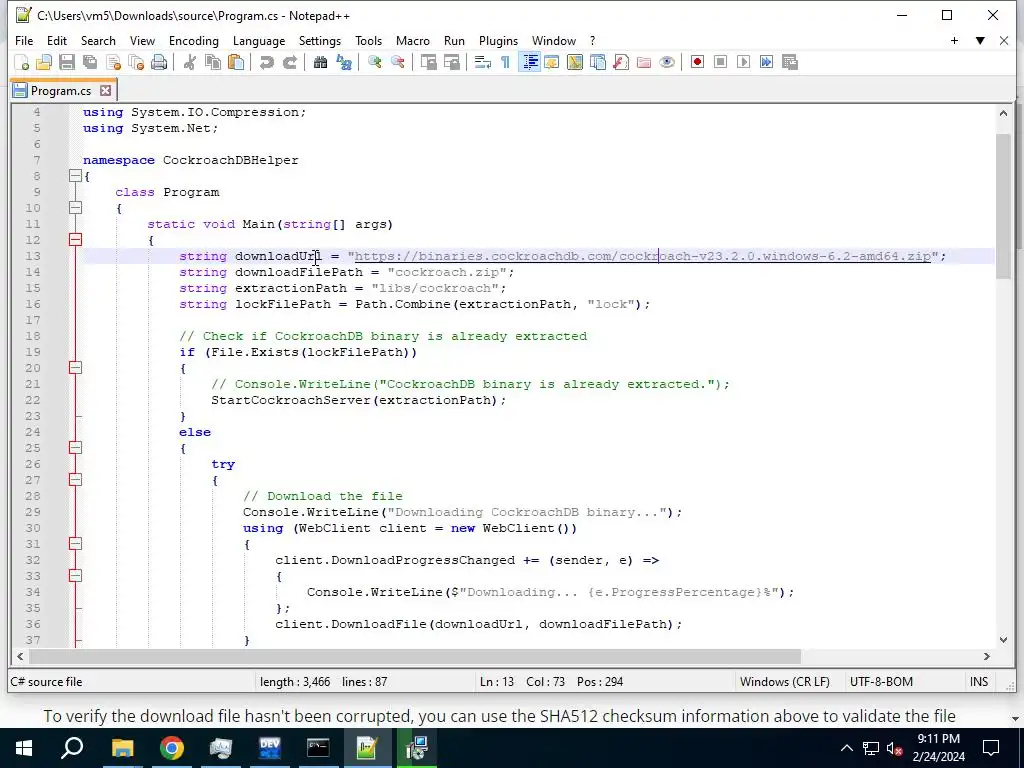Start macro recording red dot icon
1024x768 pixels.
(x=697, y=62)
